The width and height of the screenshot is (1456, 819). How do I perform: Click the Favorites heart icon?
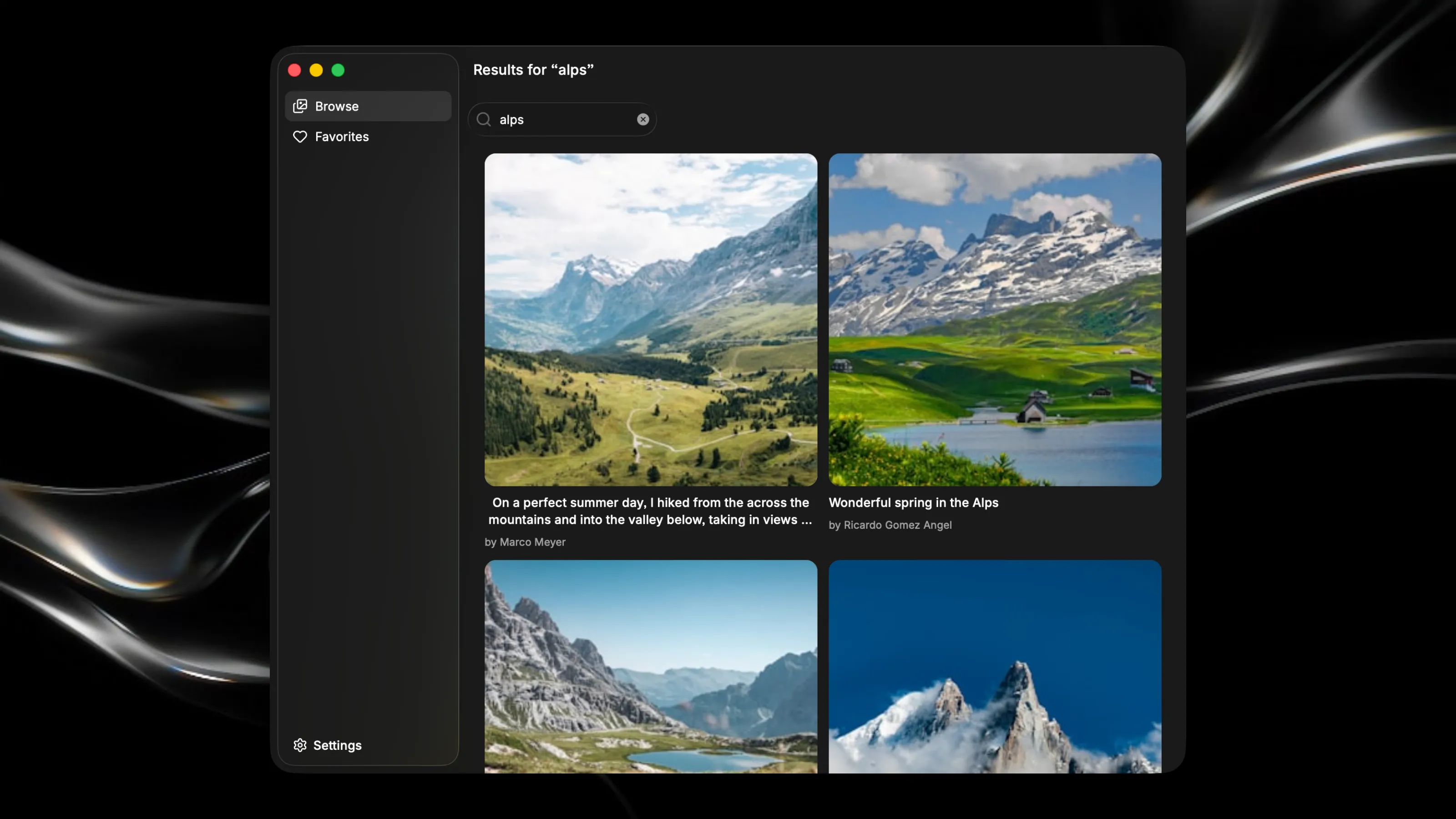click(300, 136)
